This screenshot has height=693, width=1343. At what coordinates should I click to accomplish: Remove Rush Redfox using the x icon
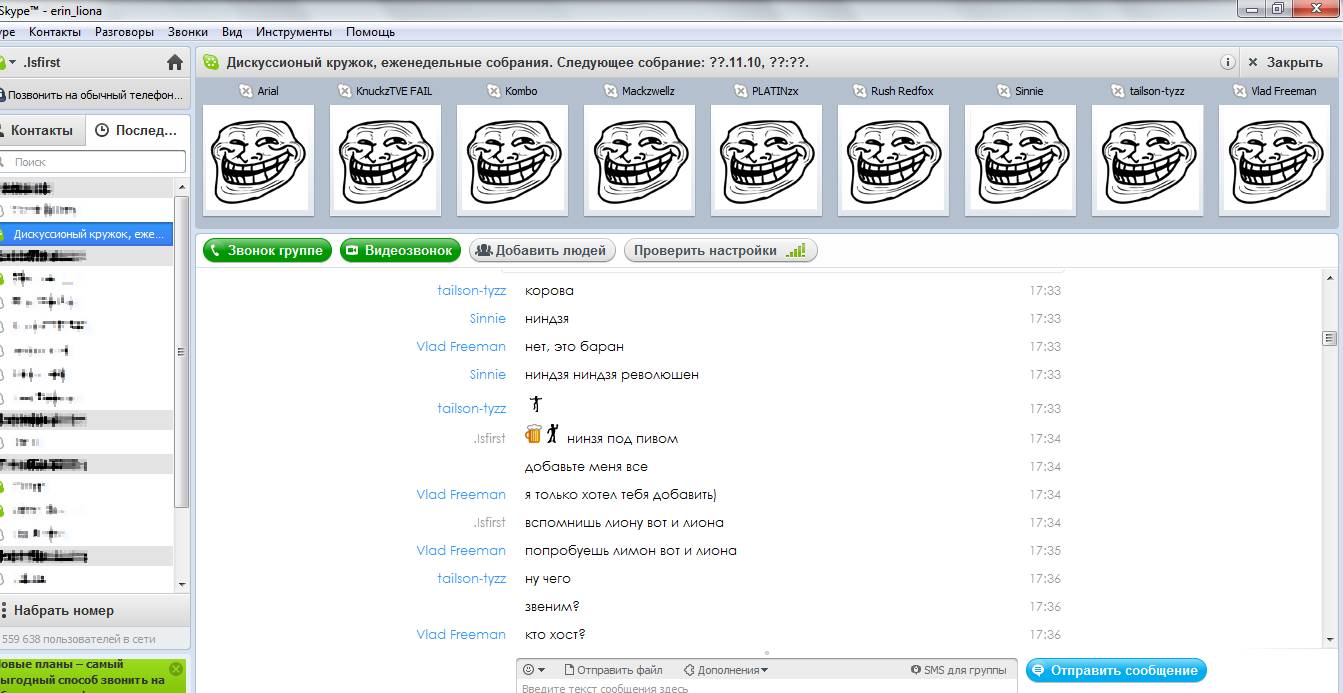(860, 91)
